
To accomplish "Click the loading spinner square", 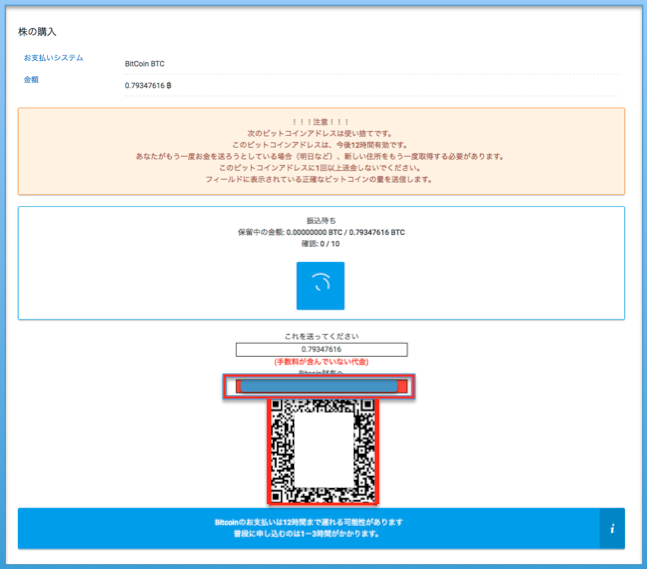I will click(x=320, y=286).
